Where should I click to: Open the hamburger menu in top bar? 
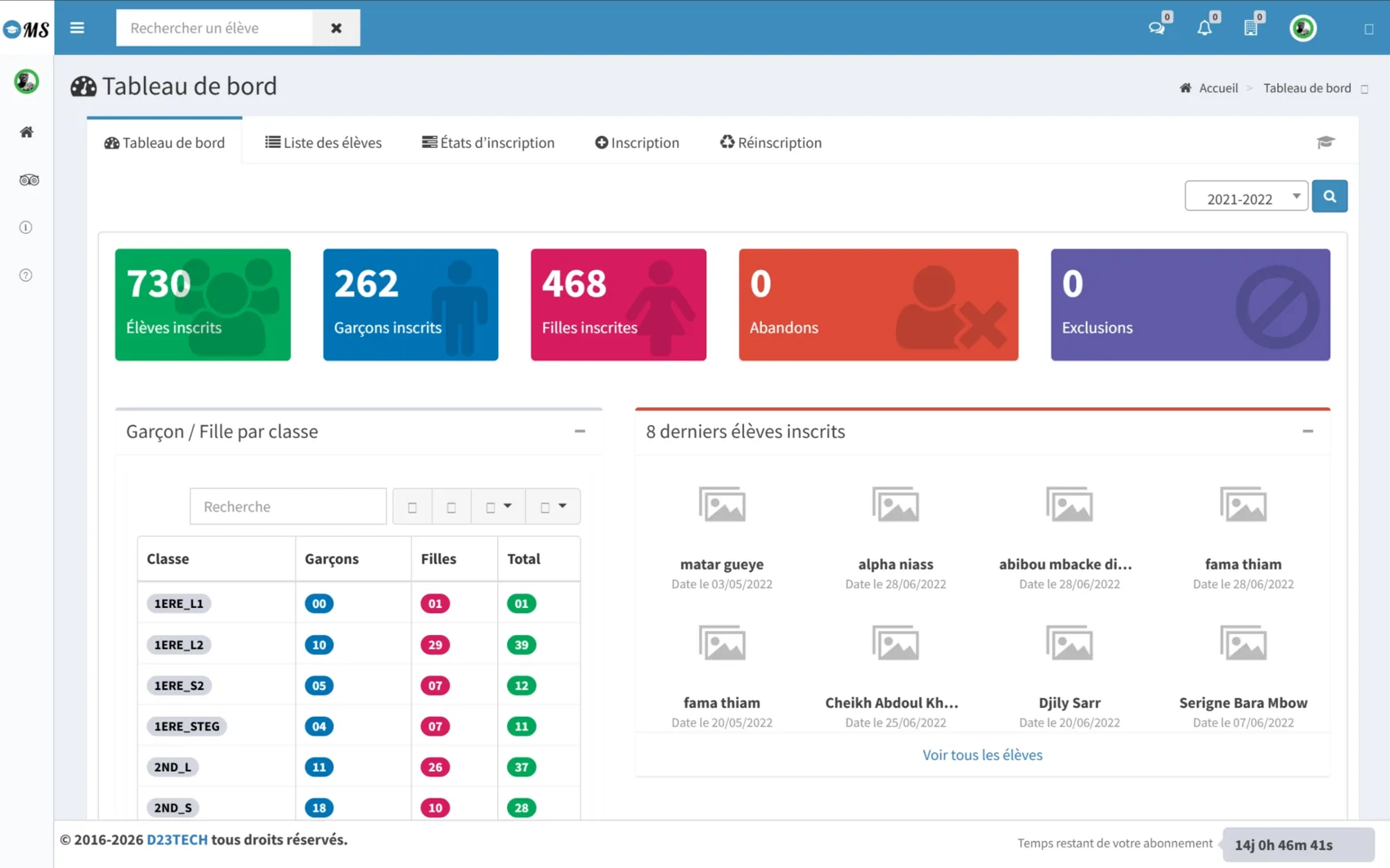[77, 28]
